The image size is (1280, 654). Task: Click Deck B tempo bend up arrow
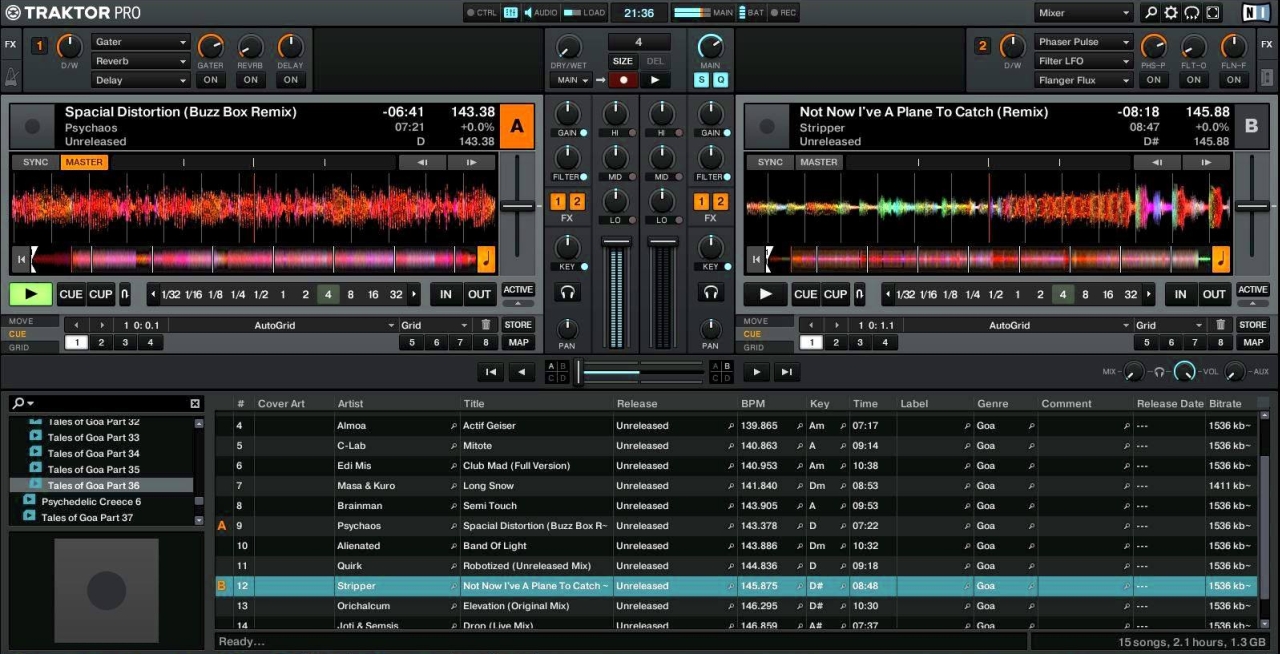point(1205,162)
